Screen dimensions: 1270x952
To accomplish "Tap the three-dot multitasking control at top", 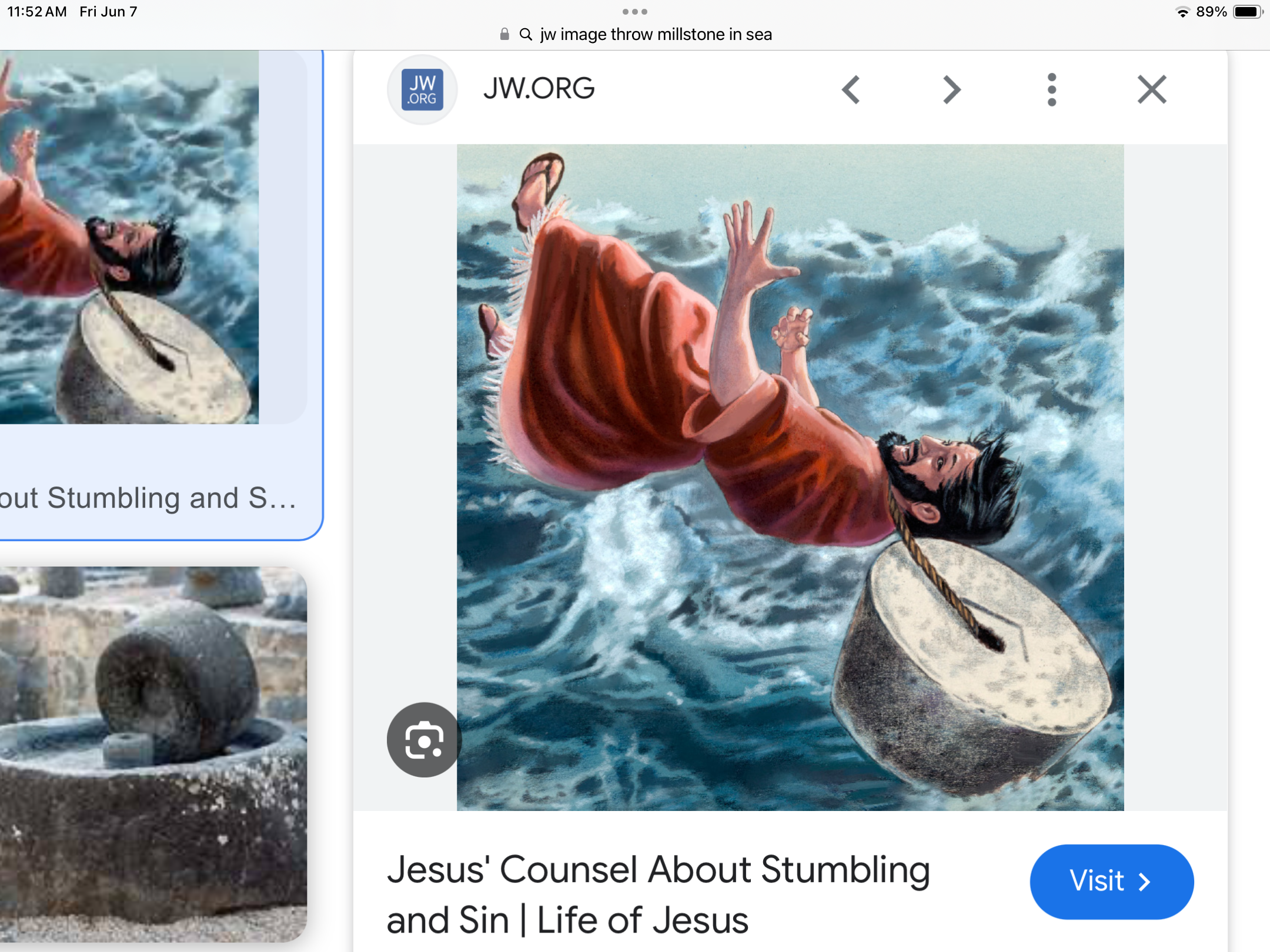I will 635,12.
